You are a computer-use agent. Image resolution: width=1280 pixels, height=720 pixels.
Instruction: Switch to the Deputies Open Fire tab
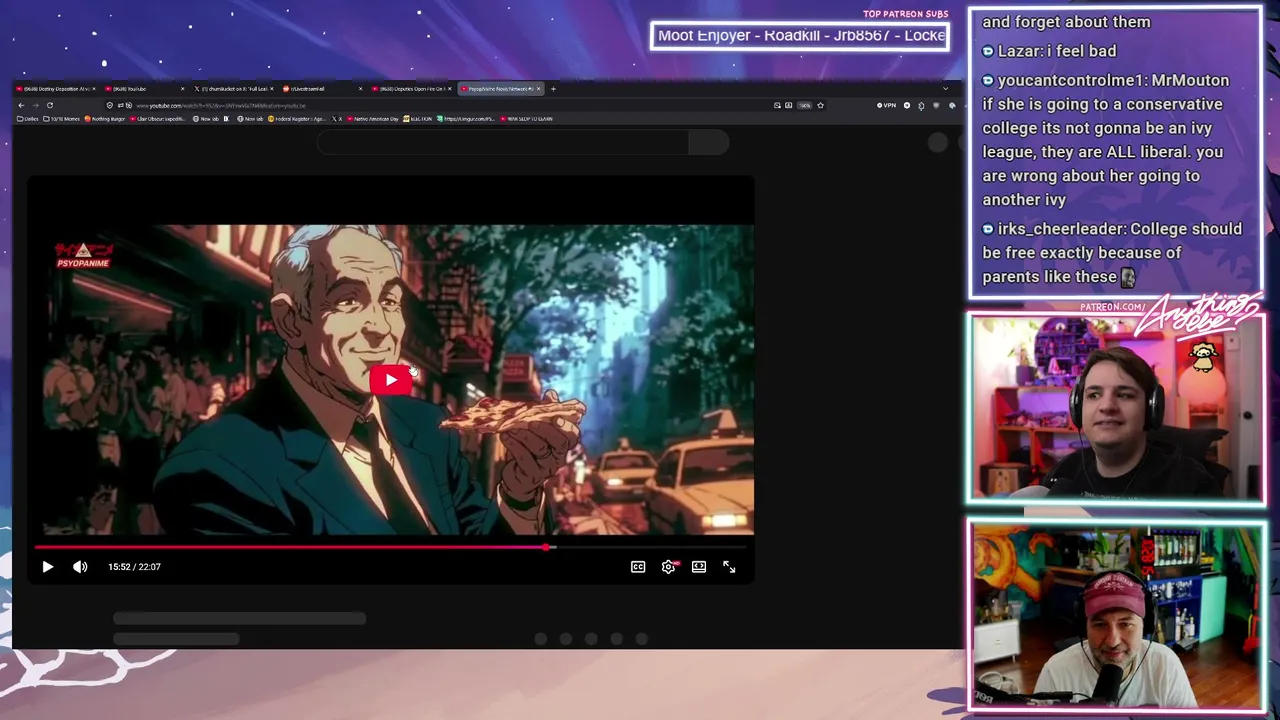click(x=412, y=89)
